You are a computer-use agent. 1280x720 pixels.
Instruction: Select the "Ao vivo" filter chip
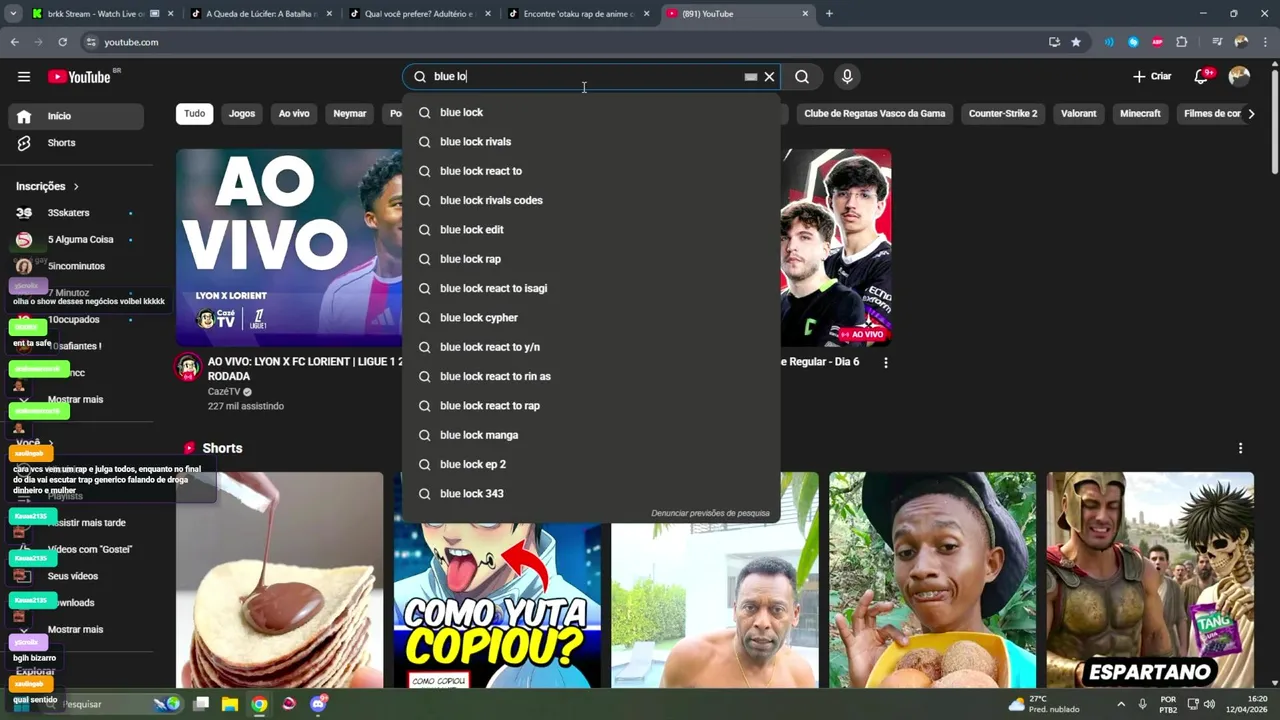click(x=294, y=113)
